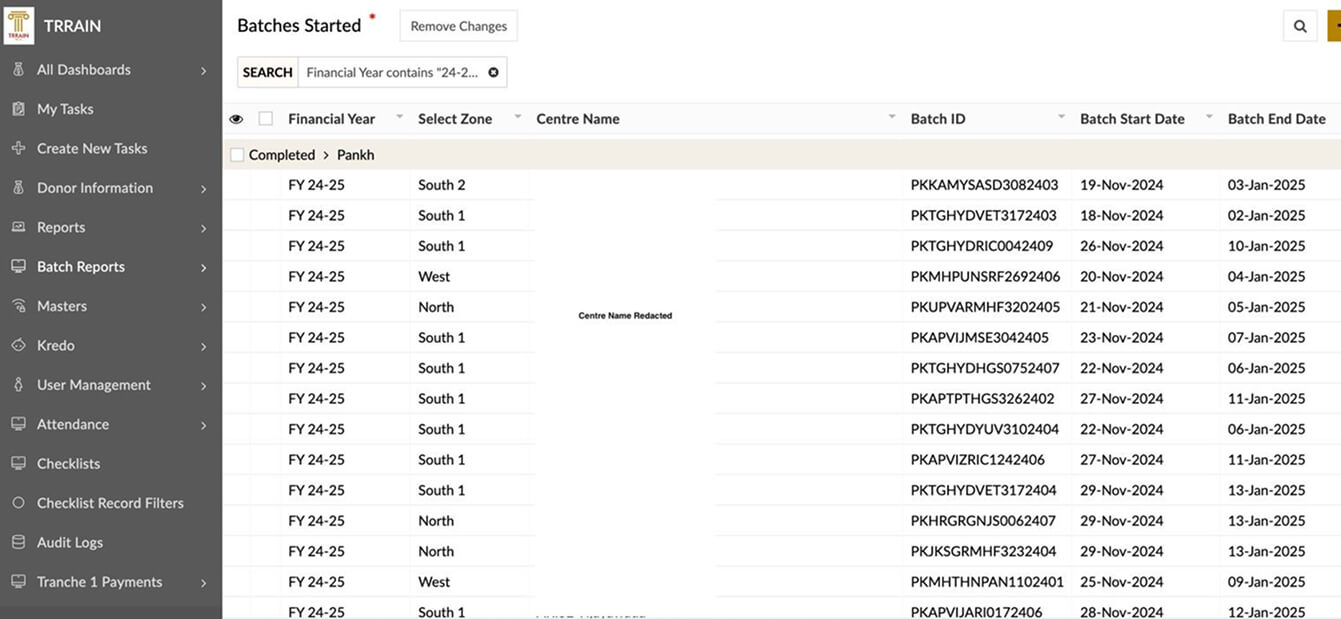Screen dimensions: 1341x619
Task: Click the My Tasks sidebar icon
Action: (18, 109)
